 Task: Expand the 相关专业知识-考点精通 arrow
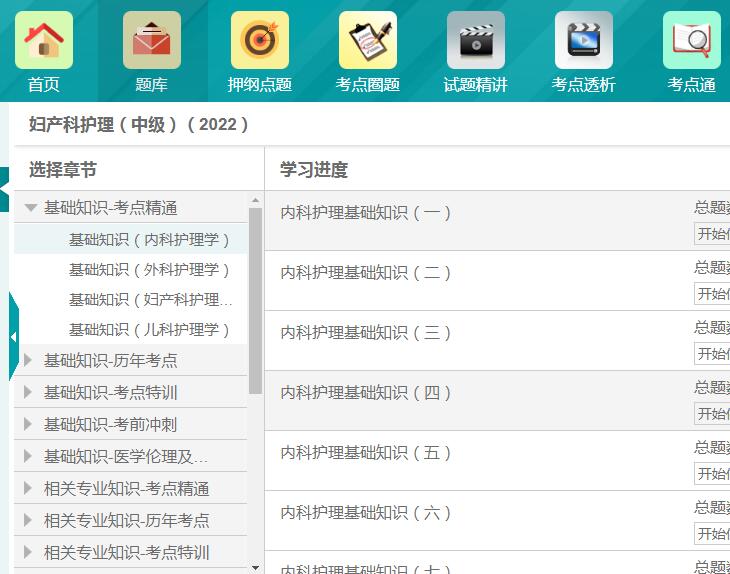click(x=28, y=488)
